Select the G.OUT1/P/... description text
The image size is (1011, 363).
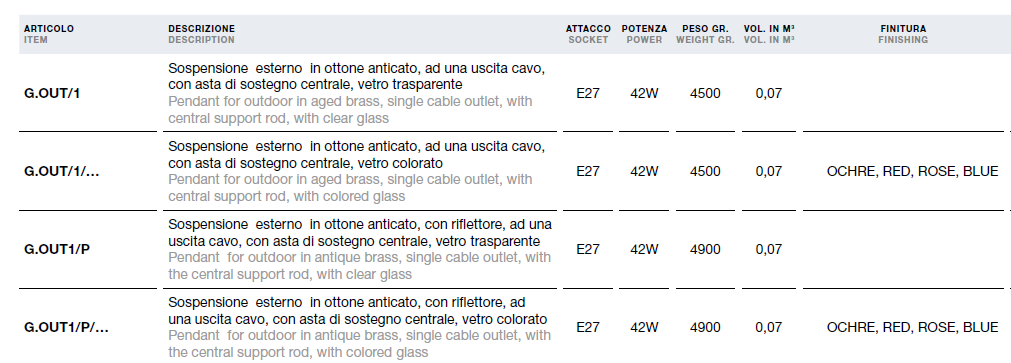(x=360, y=328)
